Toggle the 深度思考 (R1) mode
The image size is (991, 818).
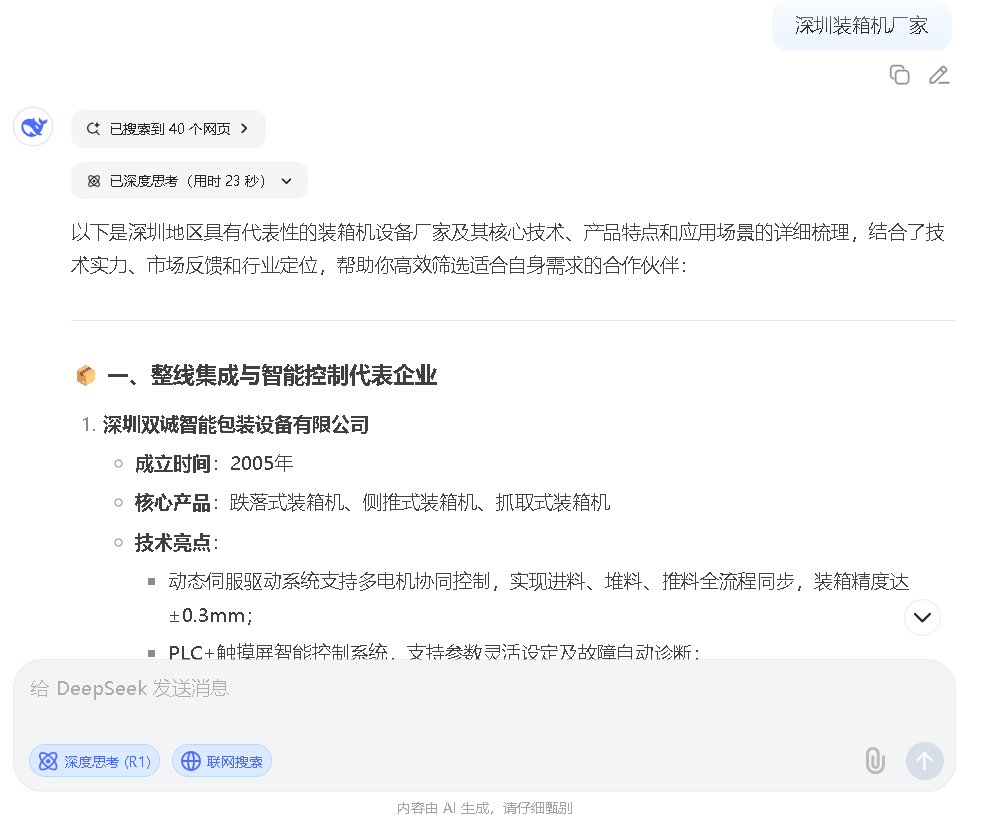95,761
